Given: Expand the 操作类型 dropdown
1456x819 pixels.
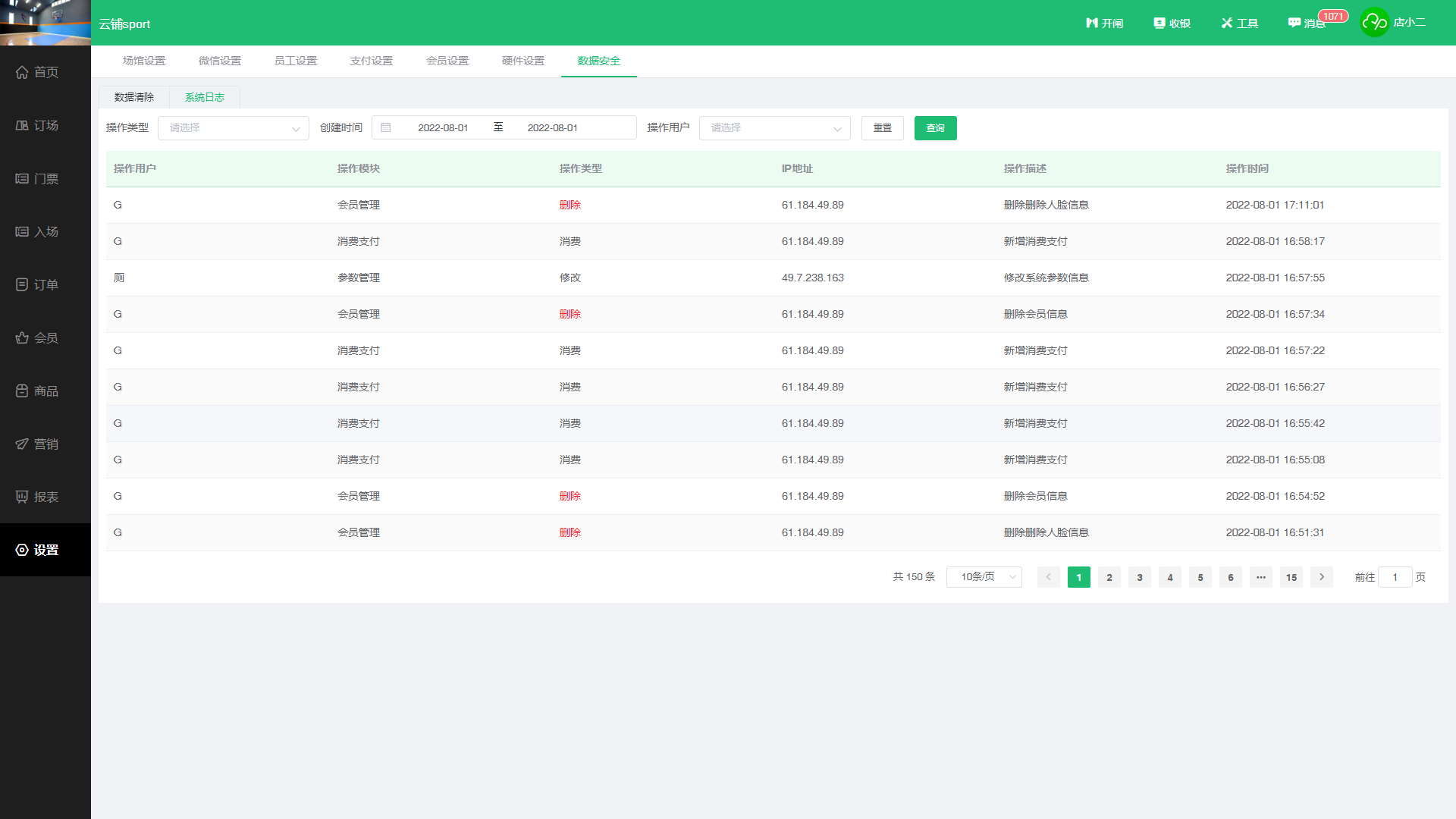Looking at the screenshot, I should click(x=233, y=128).
